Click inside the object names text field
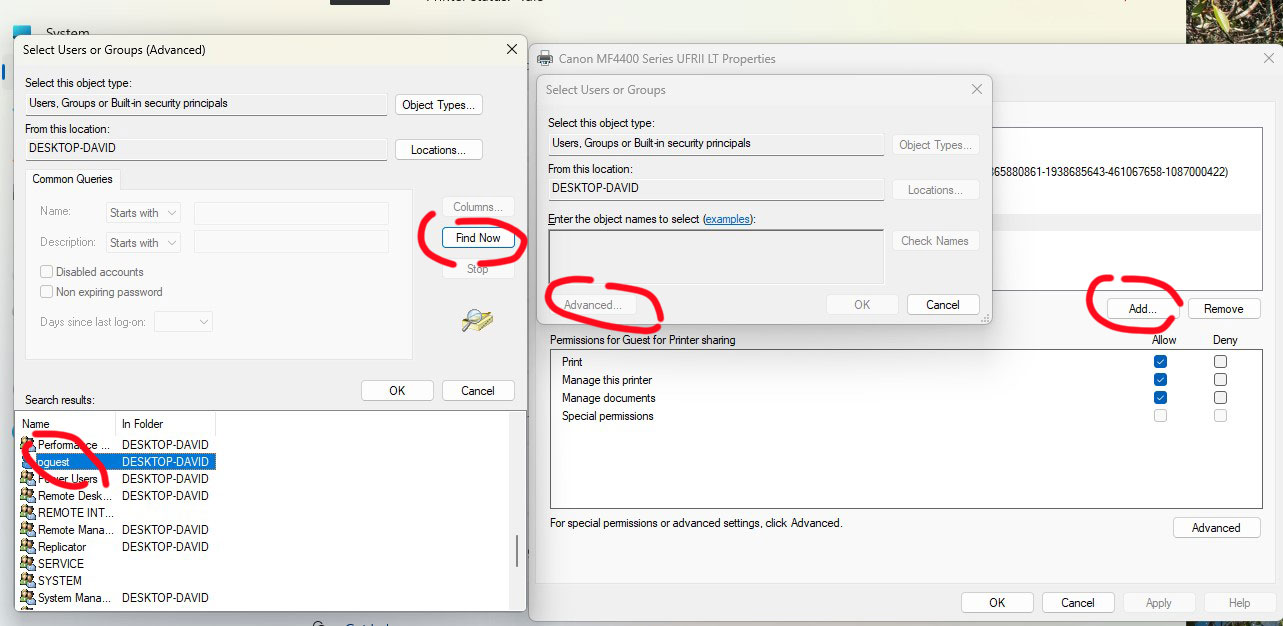Image resolution: width=1283 pixels, height=626 pixels. [715, 257]
